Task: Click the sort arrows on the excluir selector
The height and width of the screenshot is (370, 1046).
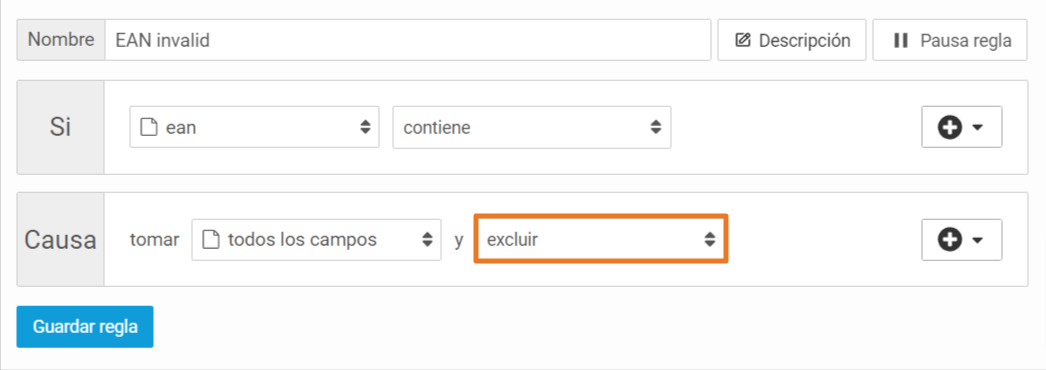Action: pyautogui.click(x=710, y=240)
